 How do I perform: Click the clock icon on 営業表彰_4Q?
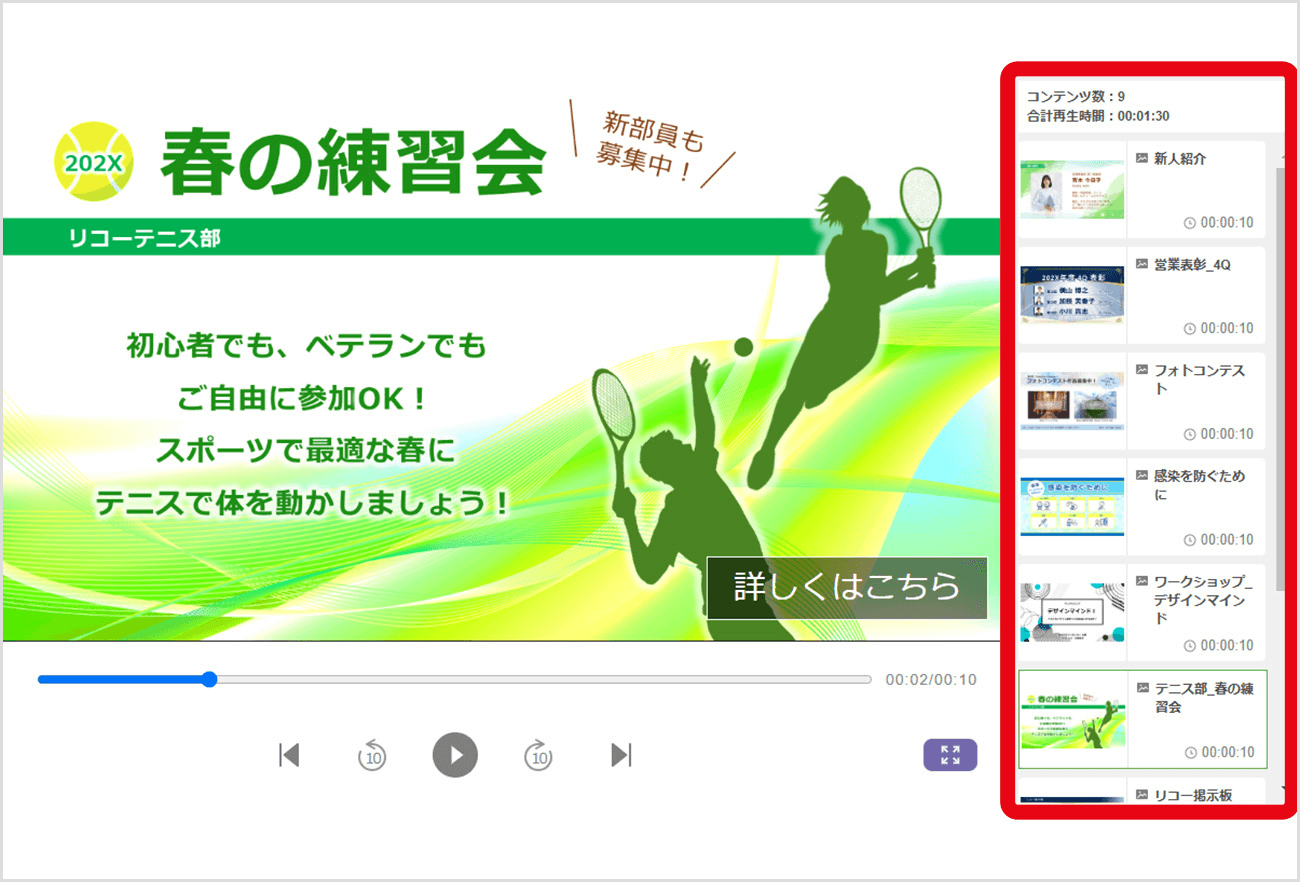click(1189, 328)
